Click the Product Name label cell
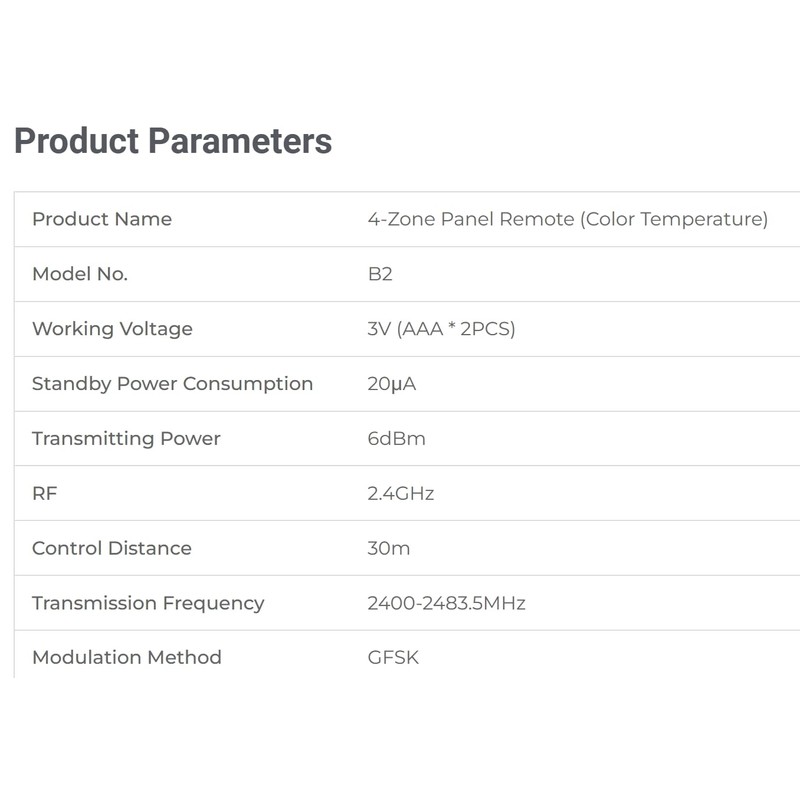Viewport: 800px width, 800px height. point(102,219)
